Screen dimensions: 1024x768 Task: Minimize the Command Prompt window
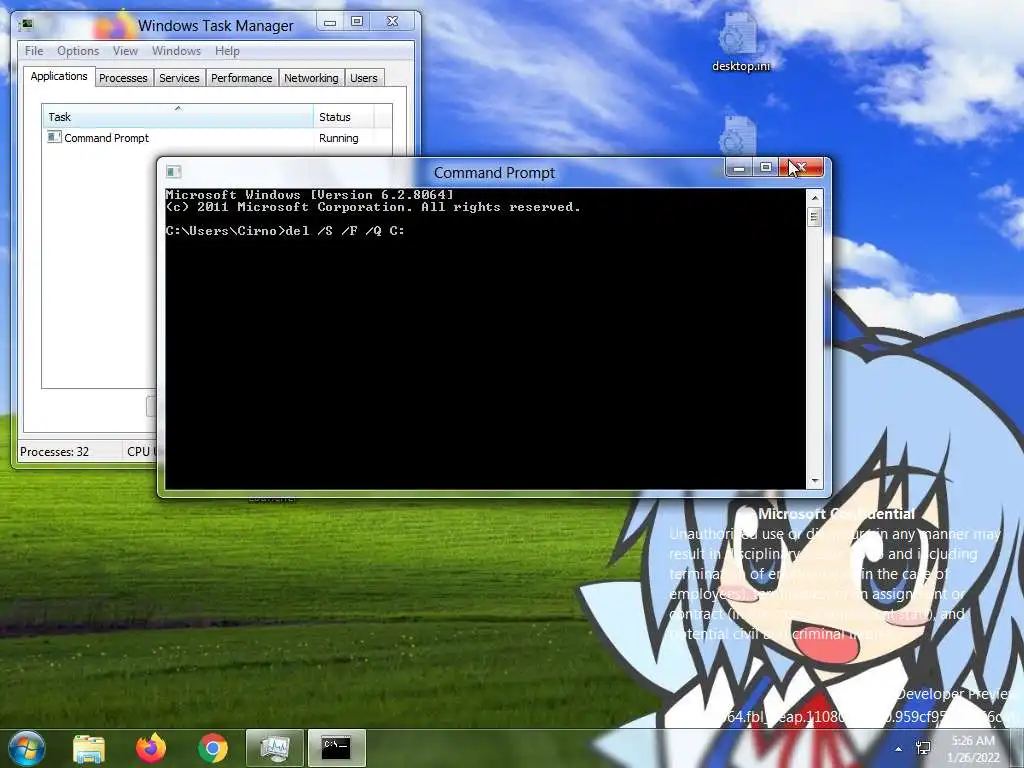pyautogui.click(x=739, y=168)
